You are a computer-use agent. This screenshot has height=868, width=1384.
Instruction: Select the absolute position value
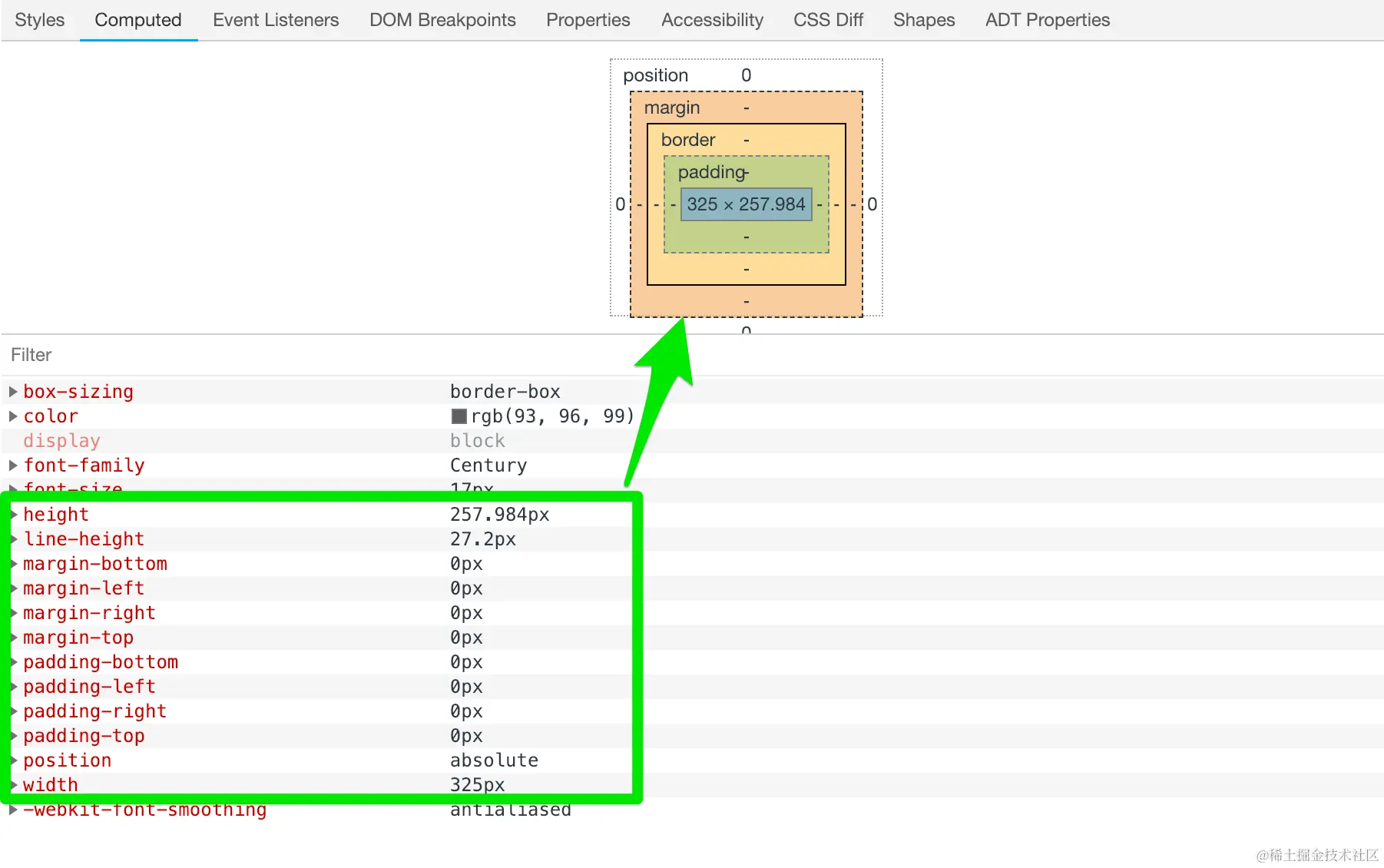pos(495,760)
